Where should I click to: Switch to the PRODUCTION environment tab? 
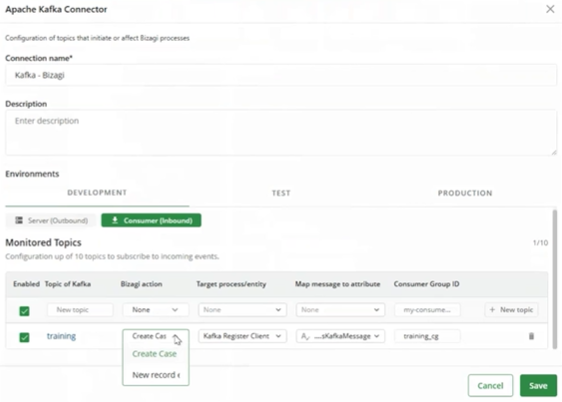pyautogui.click(x=465, y=193)
